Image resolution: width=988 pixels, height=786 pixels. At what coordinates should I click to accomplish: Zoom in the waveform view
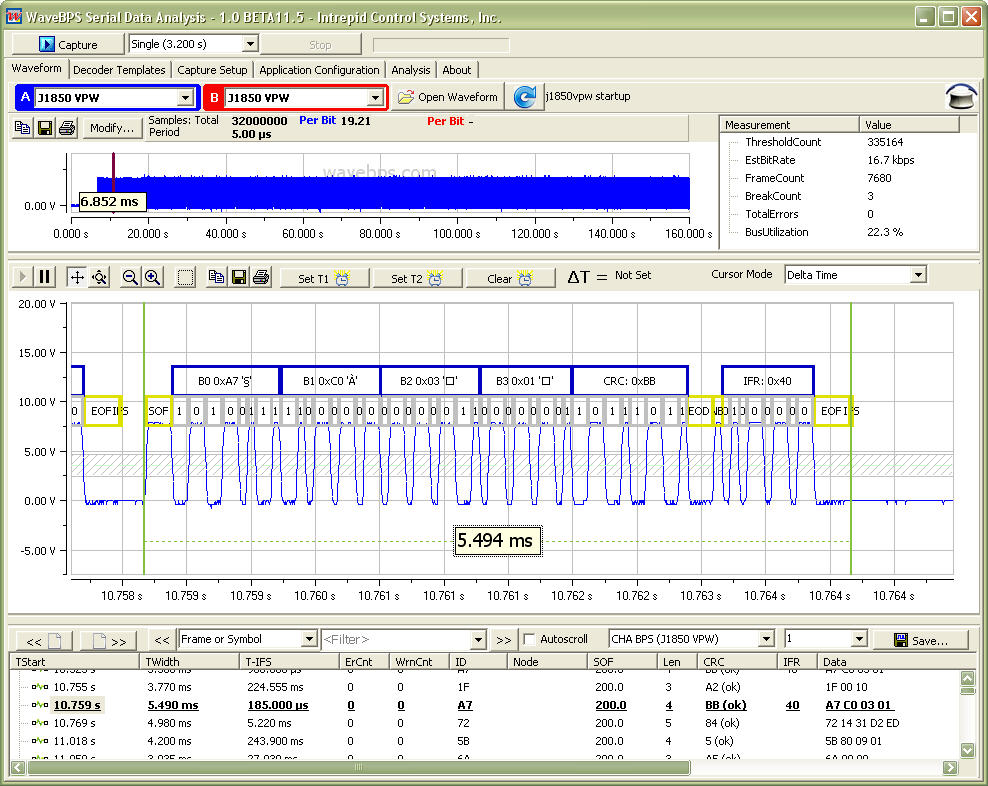click(x=152, y=277)
